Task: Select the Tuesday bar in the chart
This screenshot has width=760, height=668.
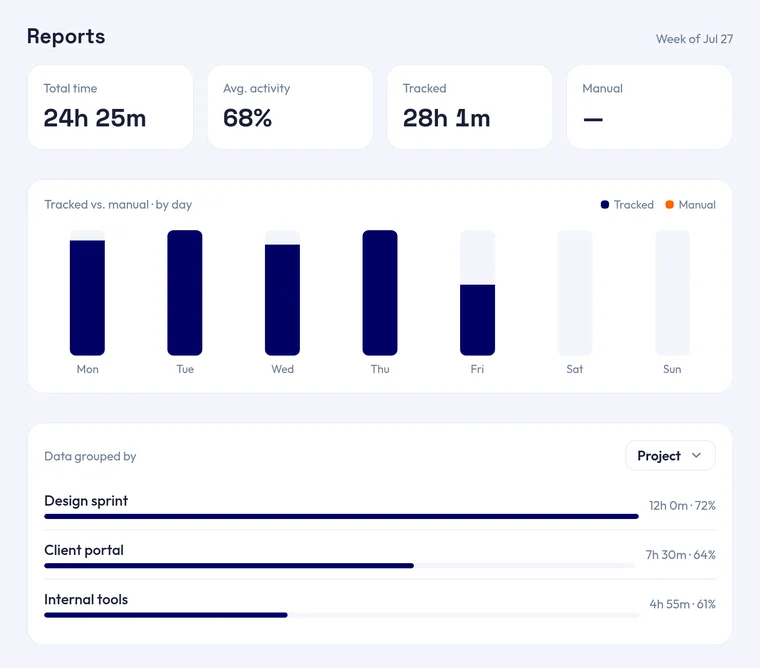Action: click(185, 293)
